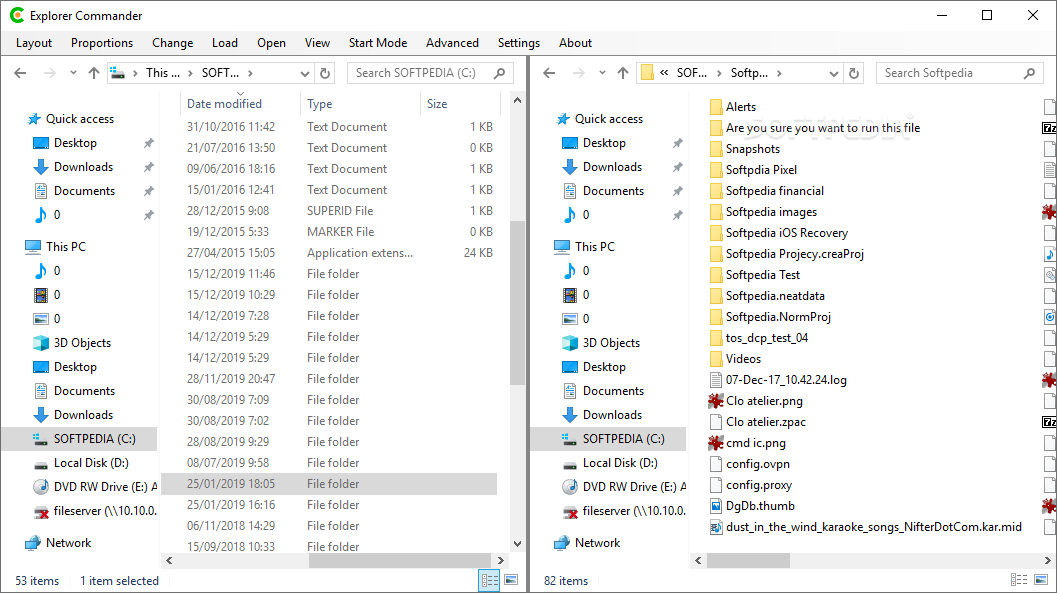This screenshot has height=593, width=1057.
Task: Unpin Desktop in left pane Quick access
Action: 148,143
